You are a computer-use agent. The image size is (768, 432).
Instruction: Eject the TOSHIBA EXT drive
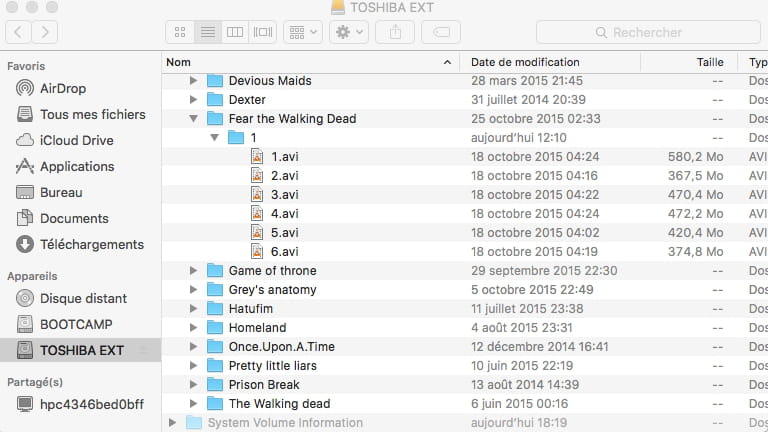tap(144, 350)
